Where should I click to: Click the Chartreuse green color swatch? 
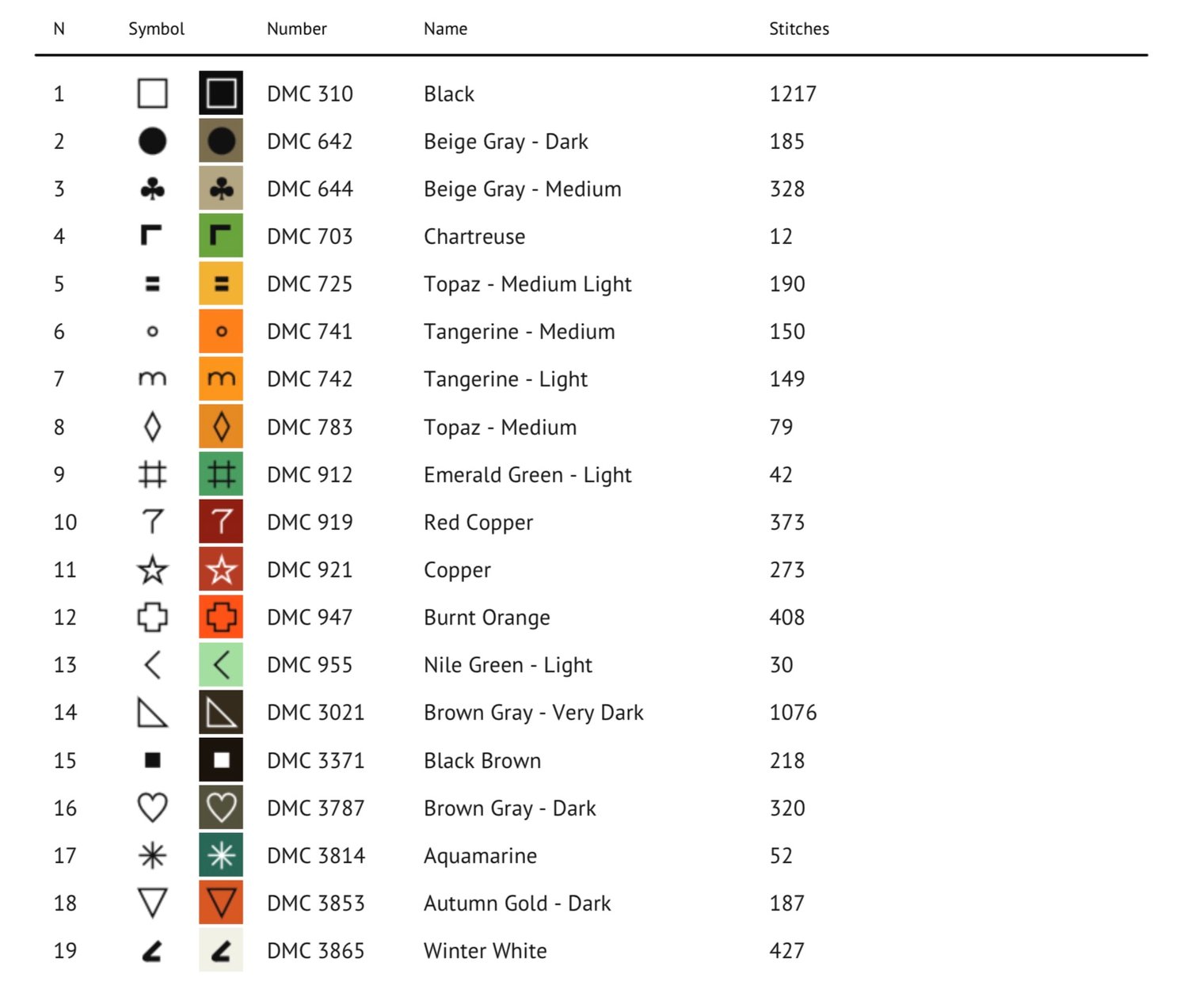click(x=221, y=236)
